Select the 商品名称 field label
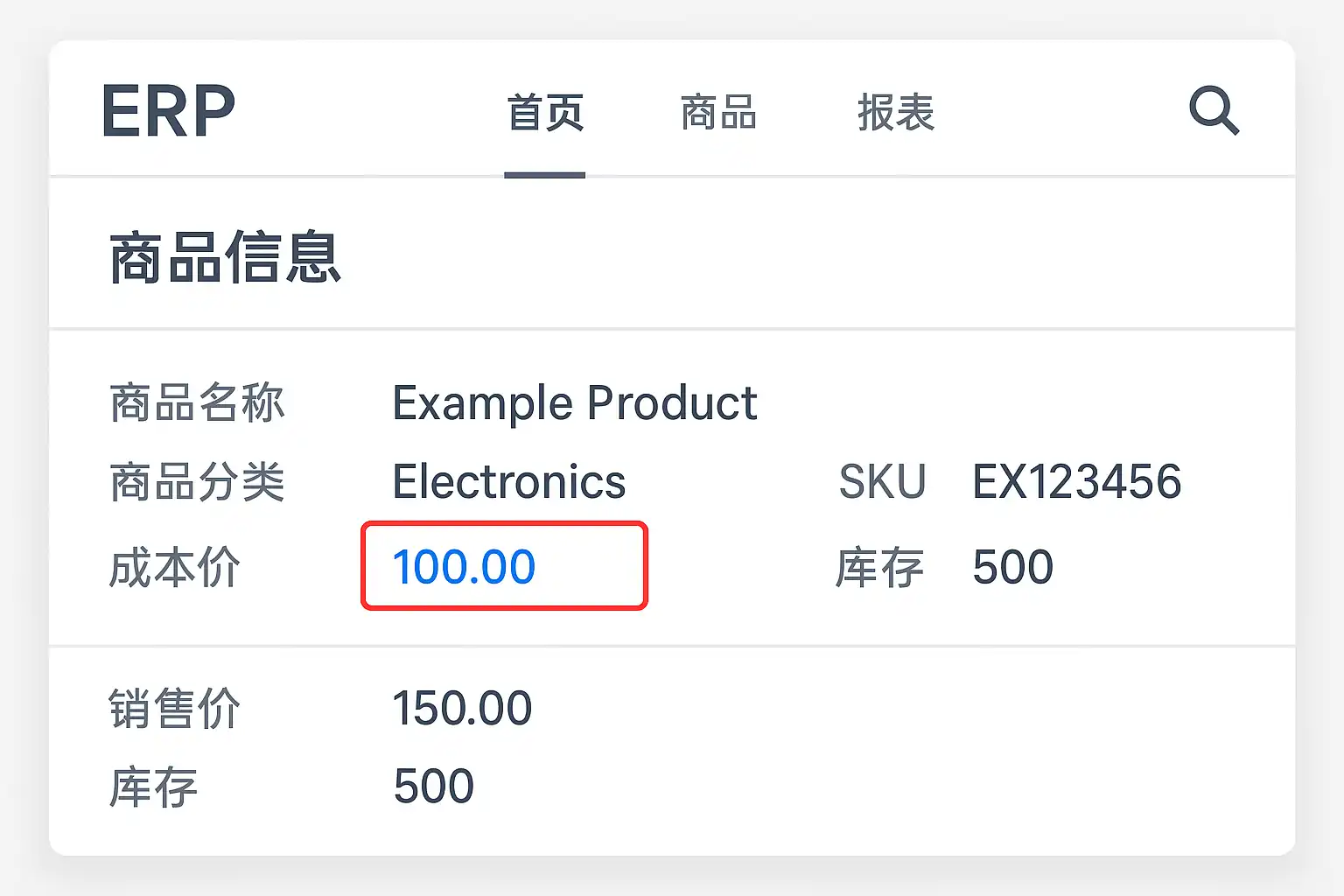 pyautogui.click(x=197, y=403)
